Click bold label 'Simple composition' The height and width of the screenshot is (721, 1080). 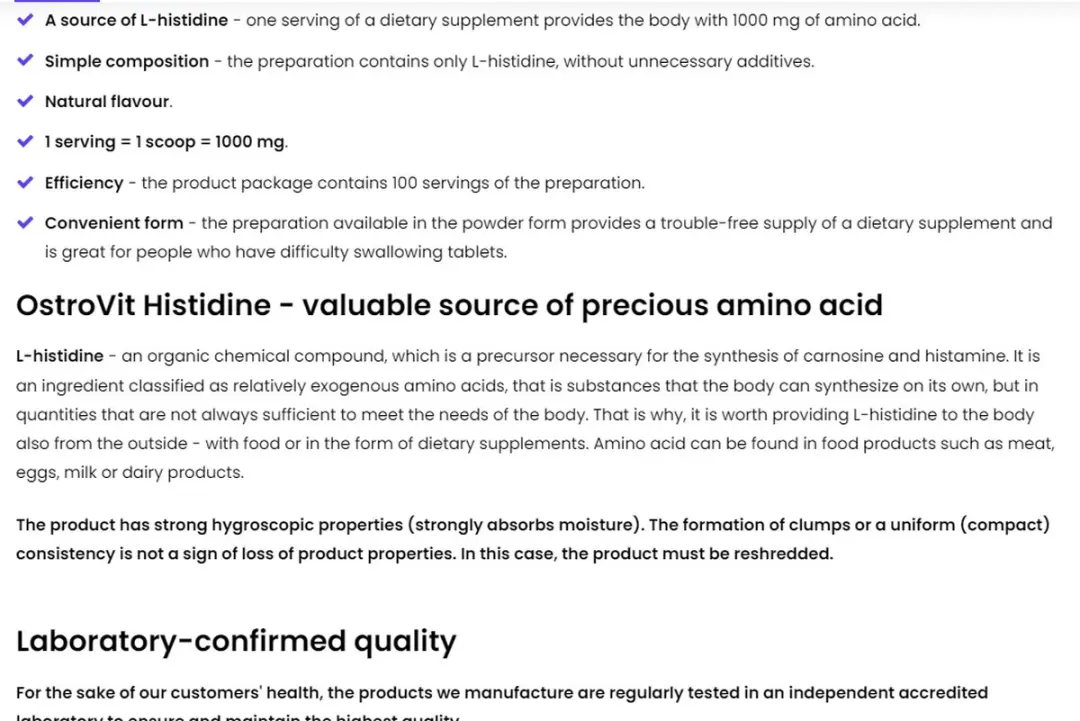pyautogui.click(x=127, y=61)
